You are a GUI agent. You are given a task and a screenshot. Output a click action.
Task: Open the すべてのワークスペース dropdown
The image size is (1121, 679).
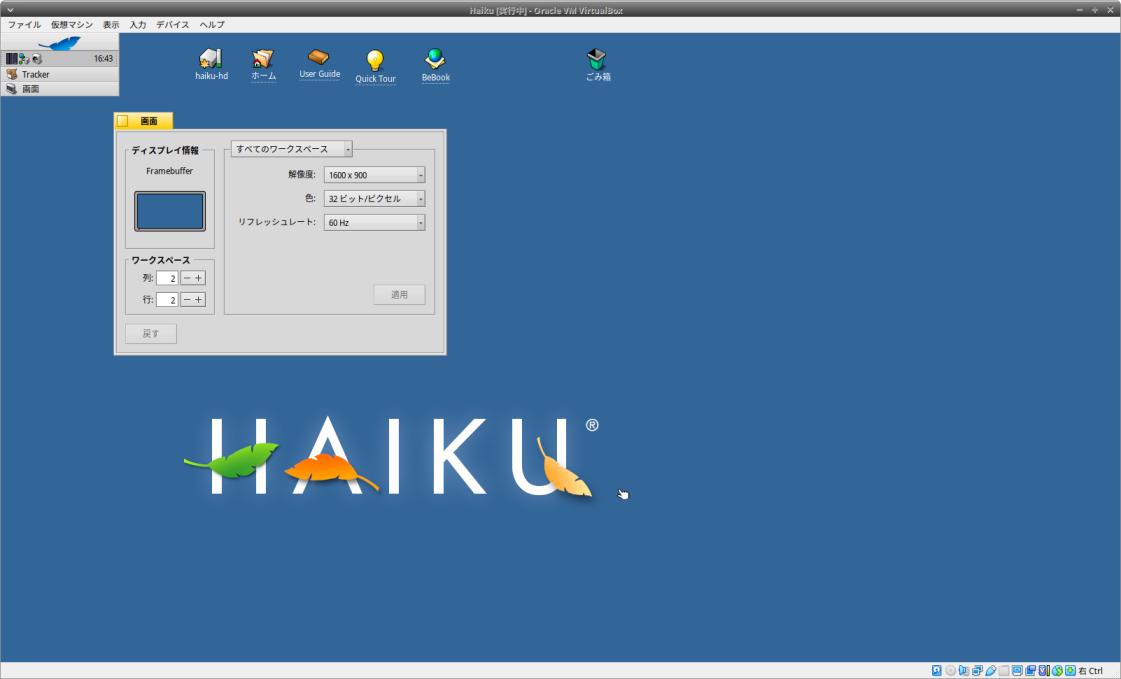point(291,149)
